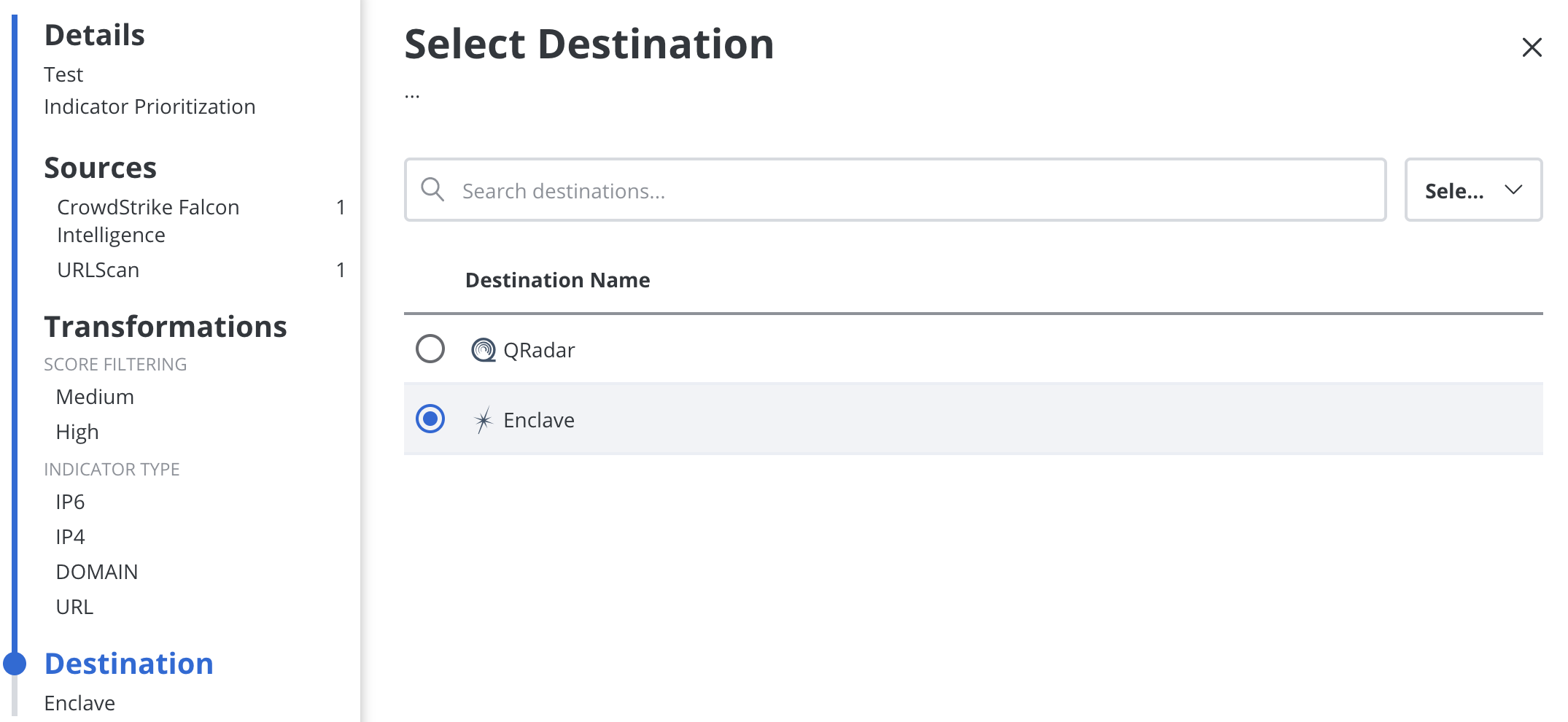This screenshot has height=722, width=1568.
Task: Click the URLScan source entry
Action: [98, 270]
